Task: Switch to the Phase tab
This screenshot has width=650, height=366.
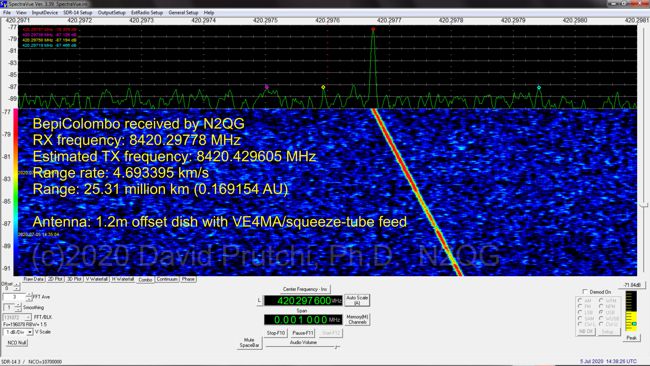Action: coord(188,279)
